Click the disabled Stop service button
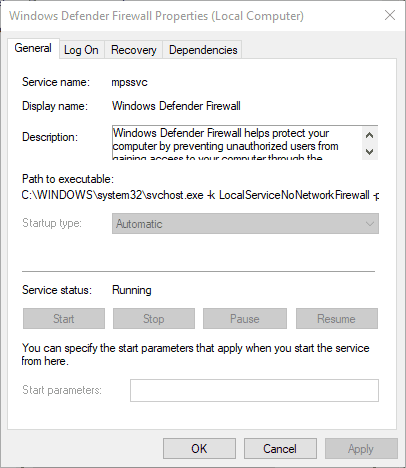Image resolution: width=406 pixels, height=468 pixels. (154, 319)
